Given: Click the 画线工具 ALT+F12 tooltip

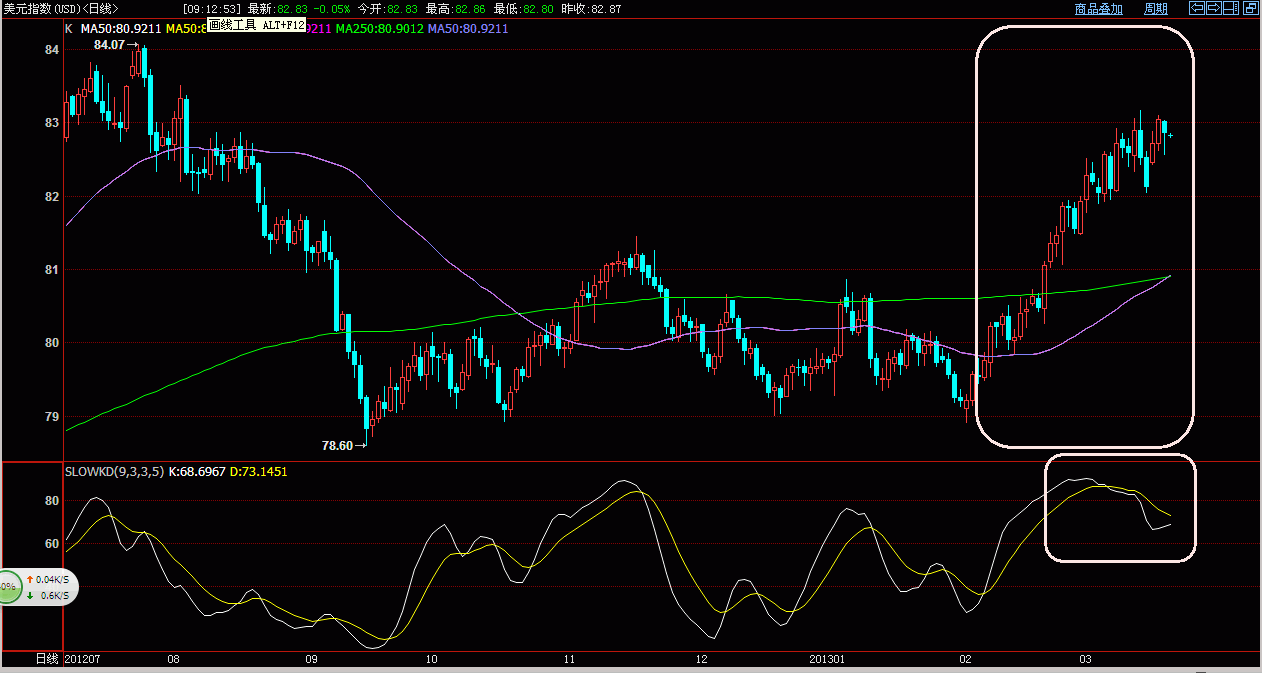Looking at the screenshot, I should click(x=256, y=24).
